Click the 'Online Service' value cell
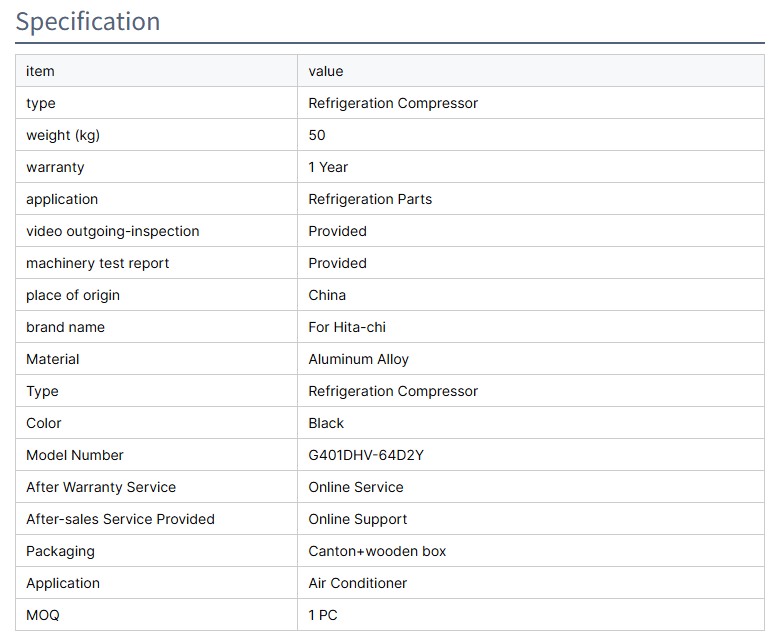The height and width of the screenshot is (644, 781). click(x=356, y=487)
